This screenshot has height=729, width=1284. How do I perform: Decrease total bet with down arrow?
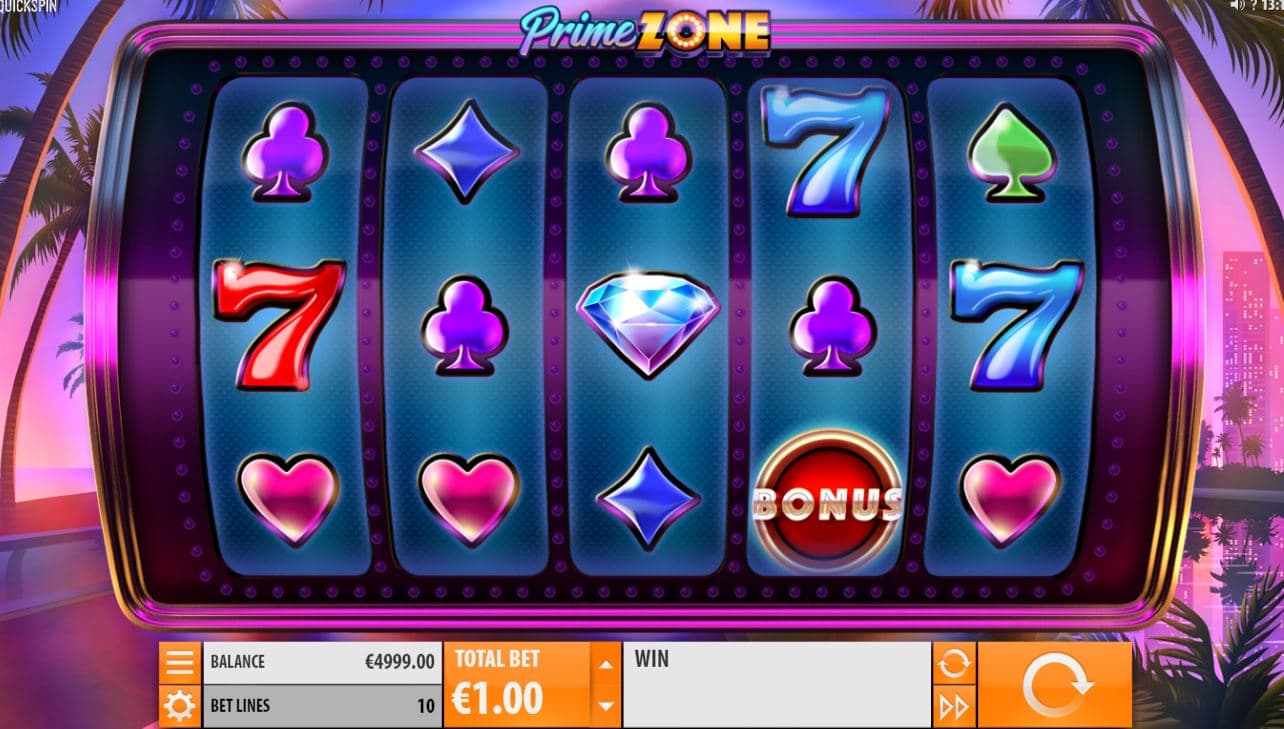pyautogui.click(x=605, y=706)
